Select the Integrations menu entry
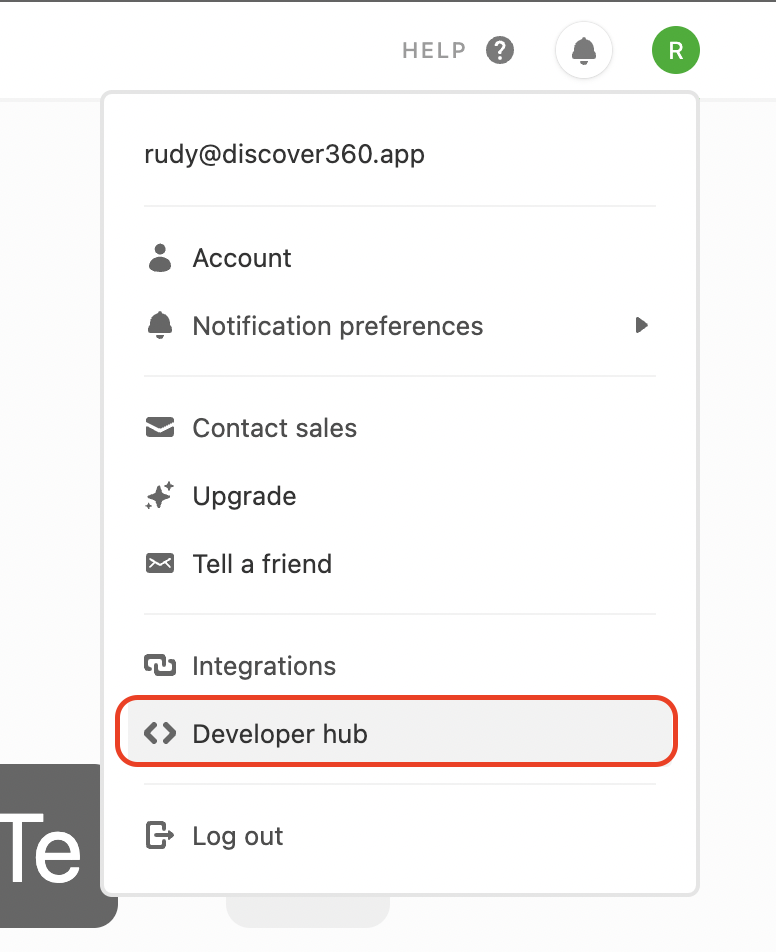776x952 pixels. point(264,666)
